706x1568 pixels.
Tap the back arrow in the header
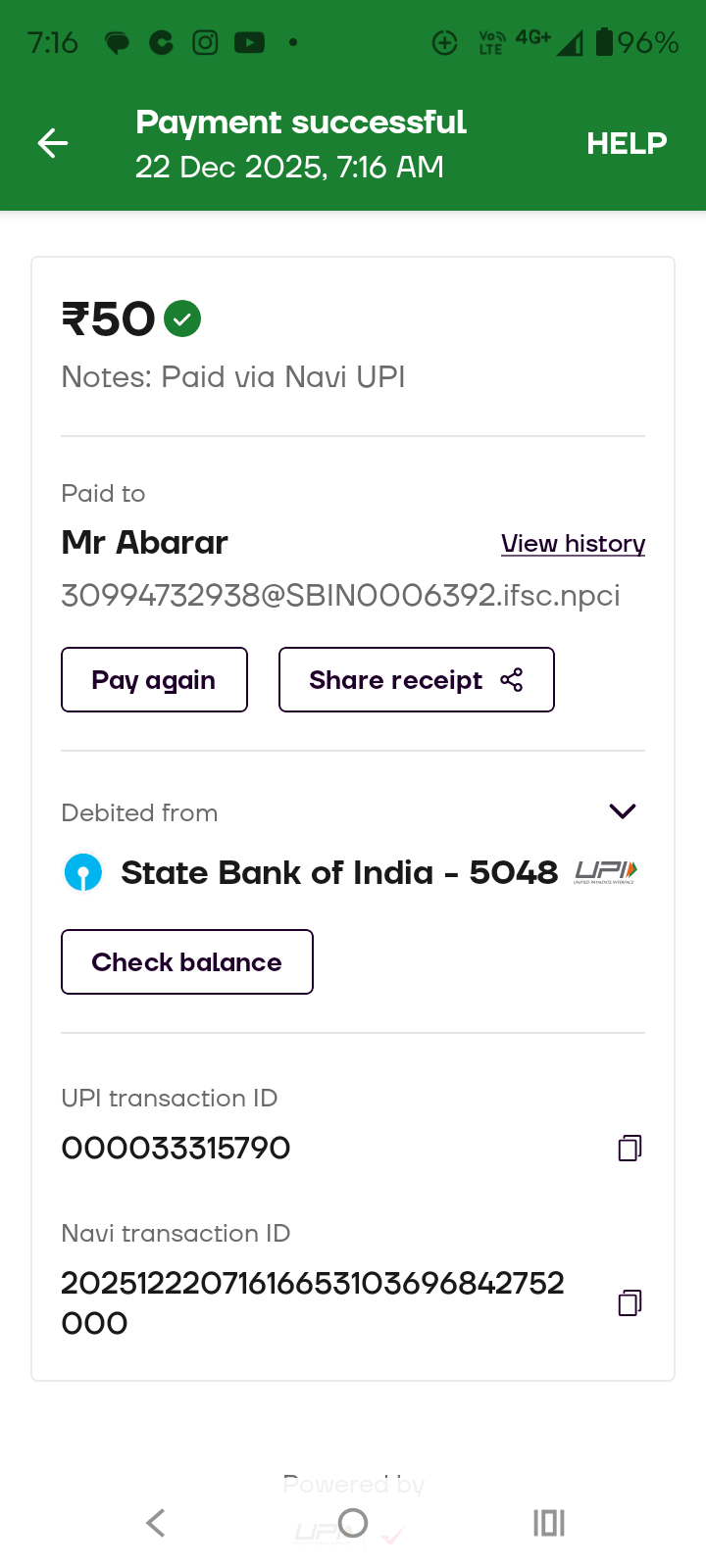click(x=53, y=143)
